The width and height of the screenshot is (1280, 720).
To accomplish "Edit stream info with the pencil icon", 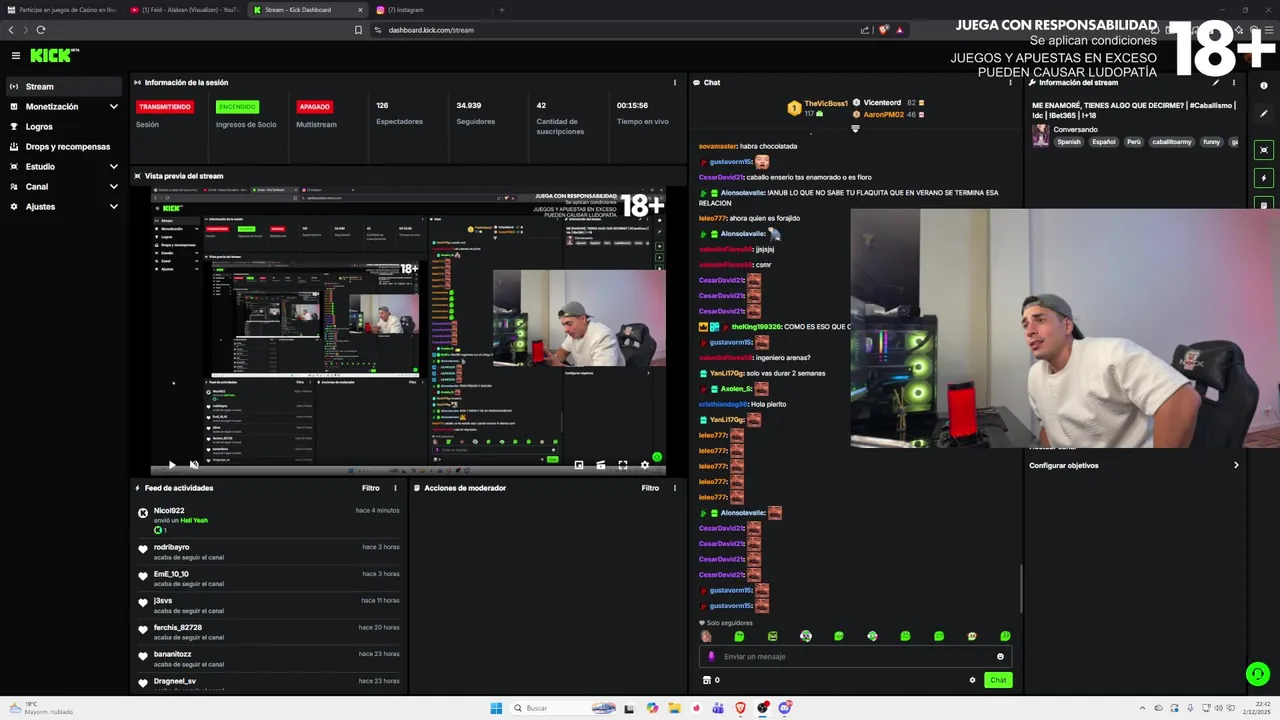I will point(1216,83).
